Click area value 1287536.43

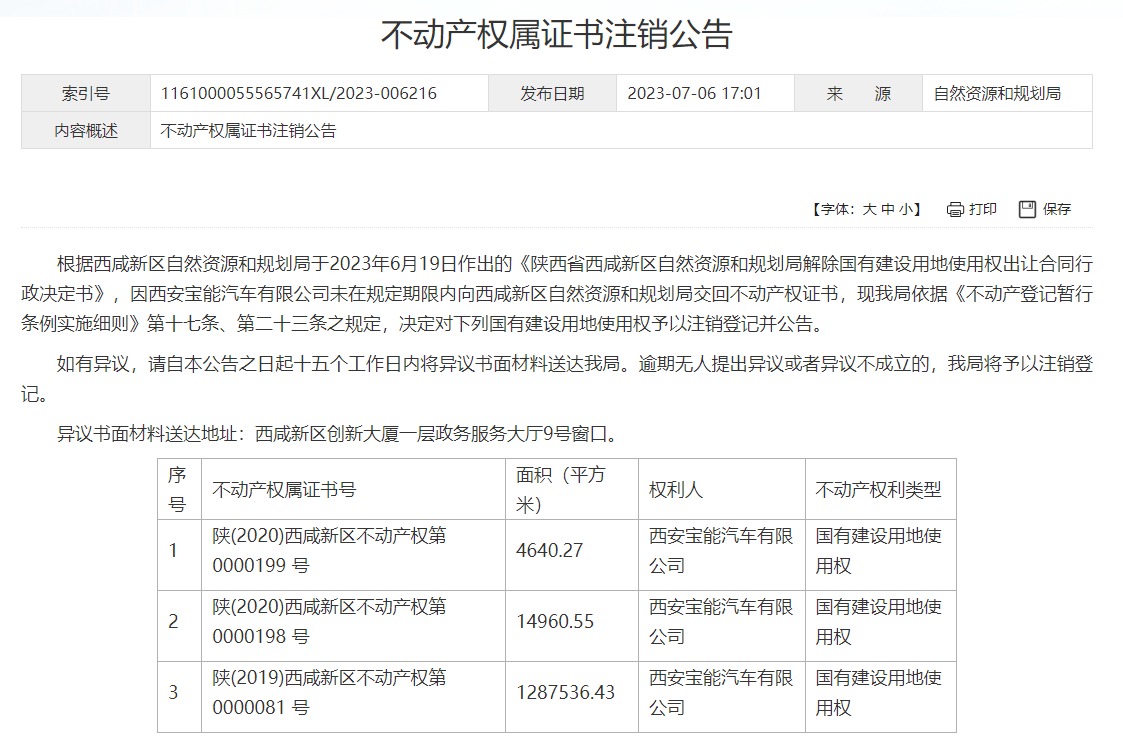point(566,693)
